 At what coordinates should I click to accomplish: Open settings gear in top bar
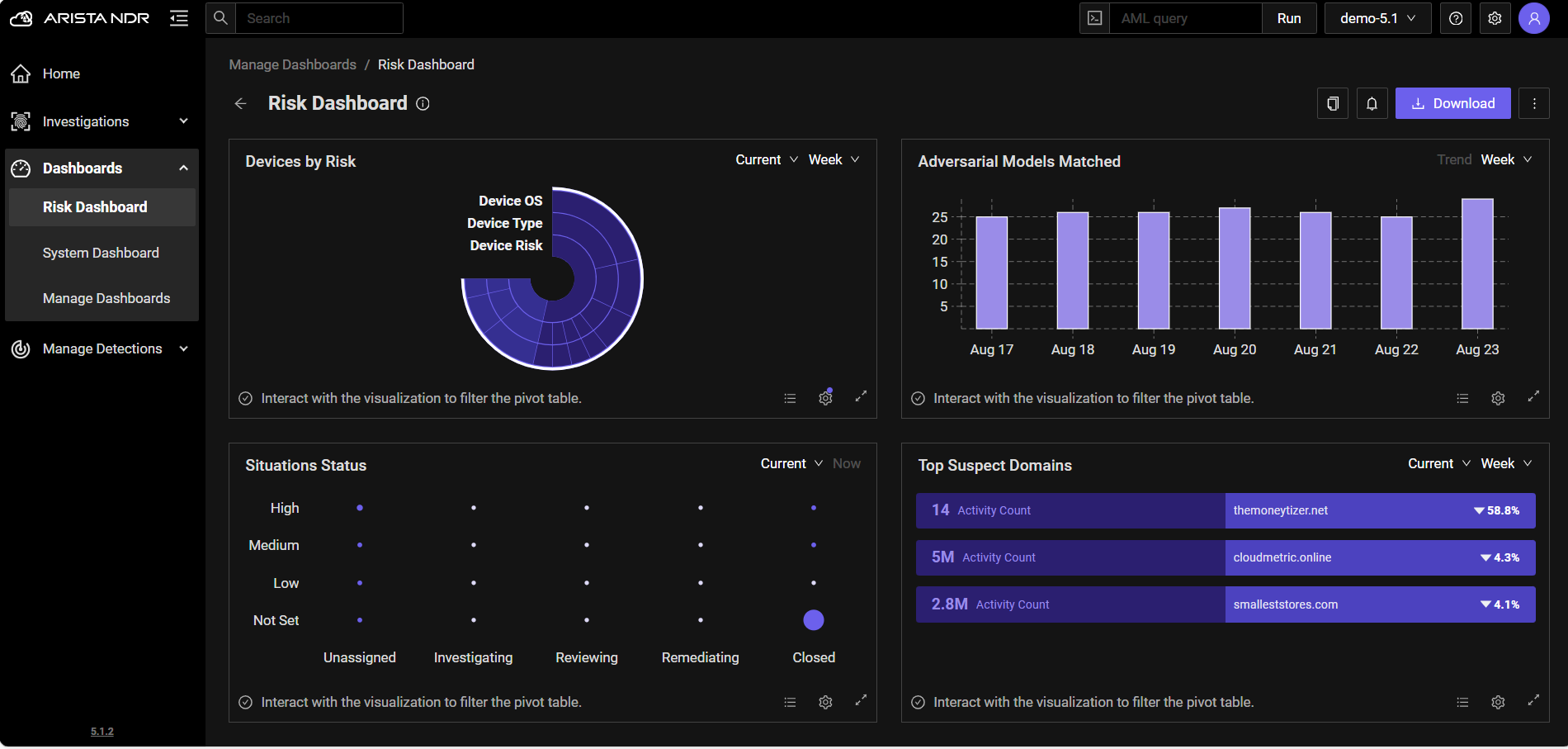tap(1495, 18)
